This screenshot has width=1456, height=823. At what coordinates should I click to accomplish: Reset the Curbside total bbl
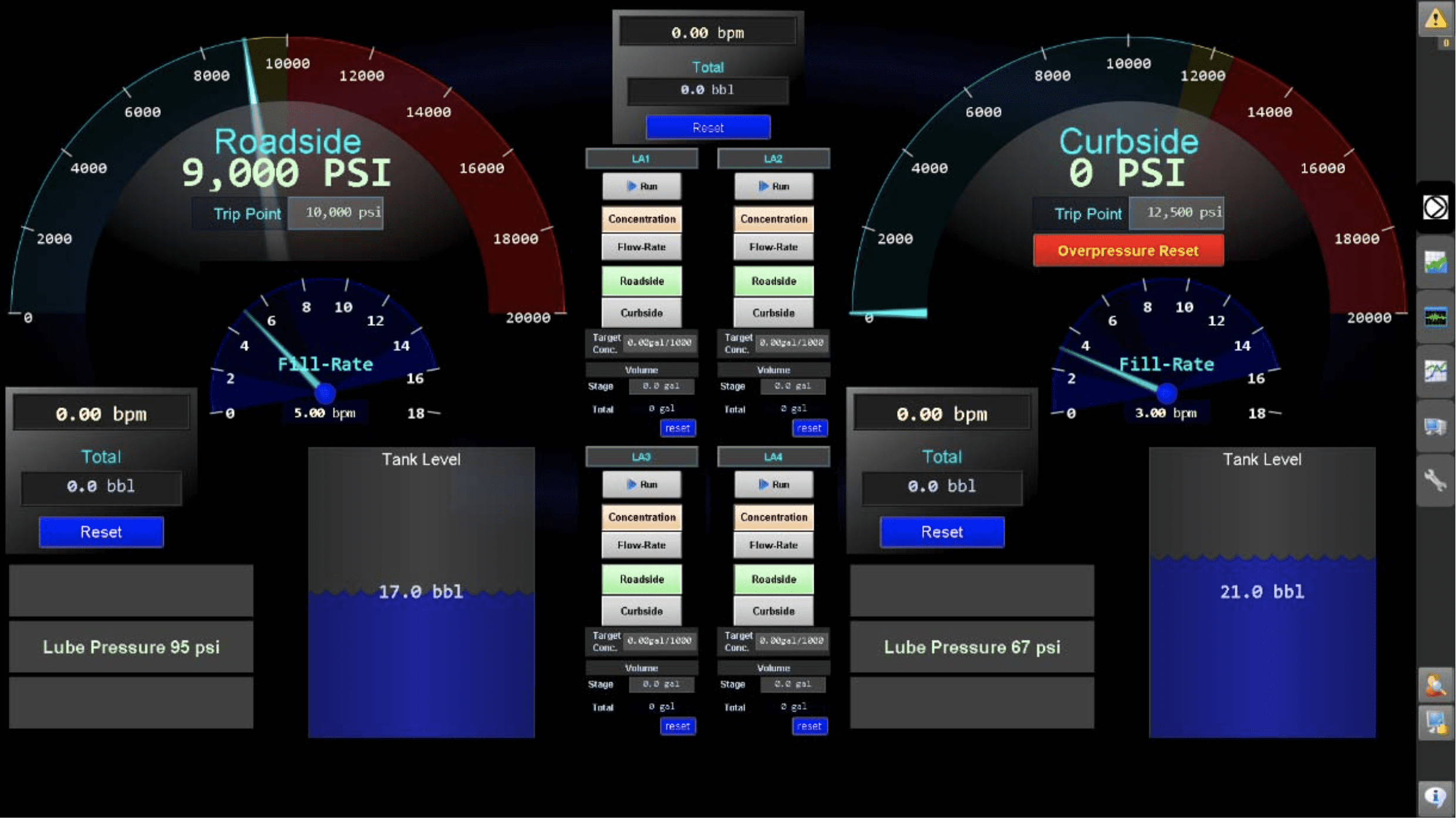click(942, 532)
